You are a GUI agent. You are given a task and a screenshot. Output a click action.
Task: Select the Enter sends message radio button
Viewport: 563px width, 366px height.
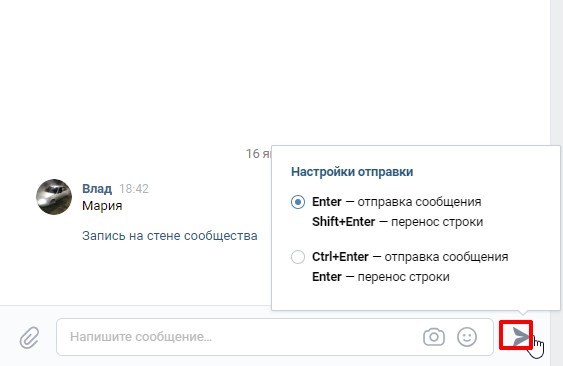298,202
